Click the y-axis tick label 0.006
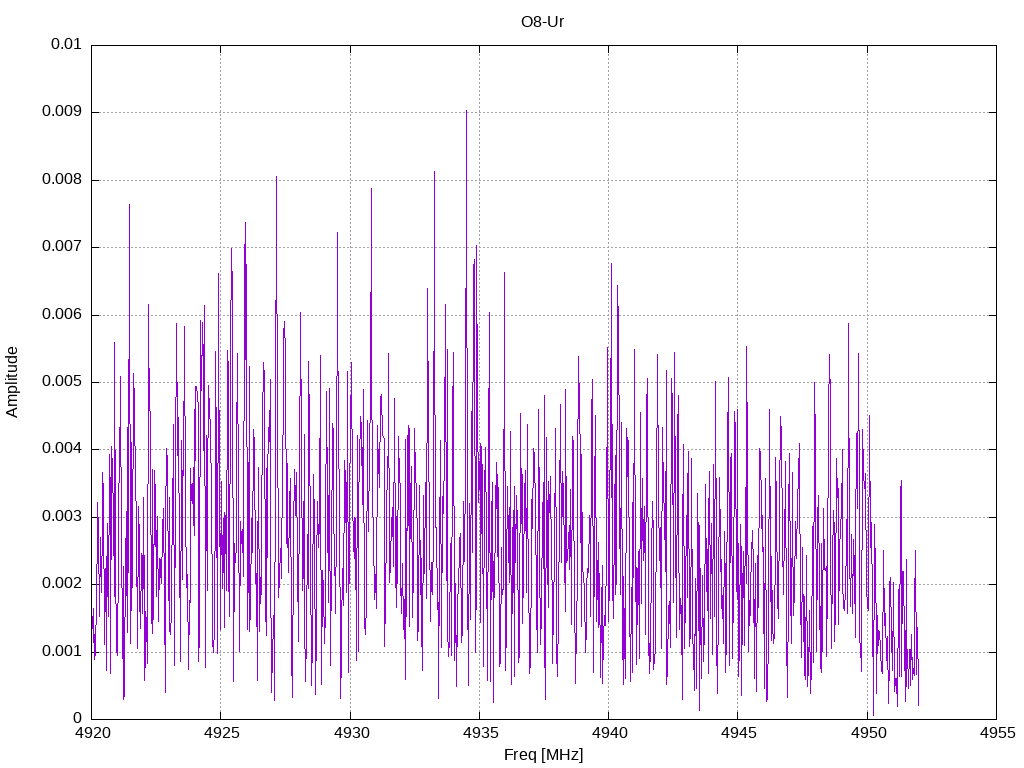1024x768 pixels. coord(62,315)
